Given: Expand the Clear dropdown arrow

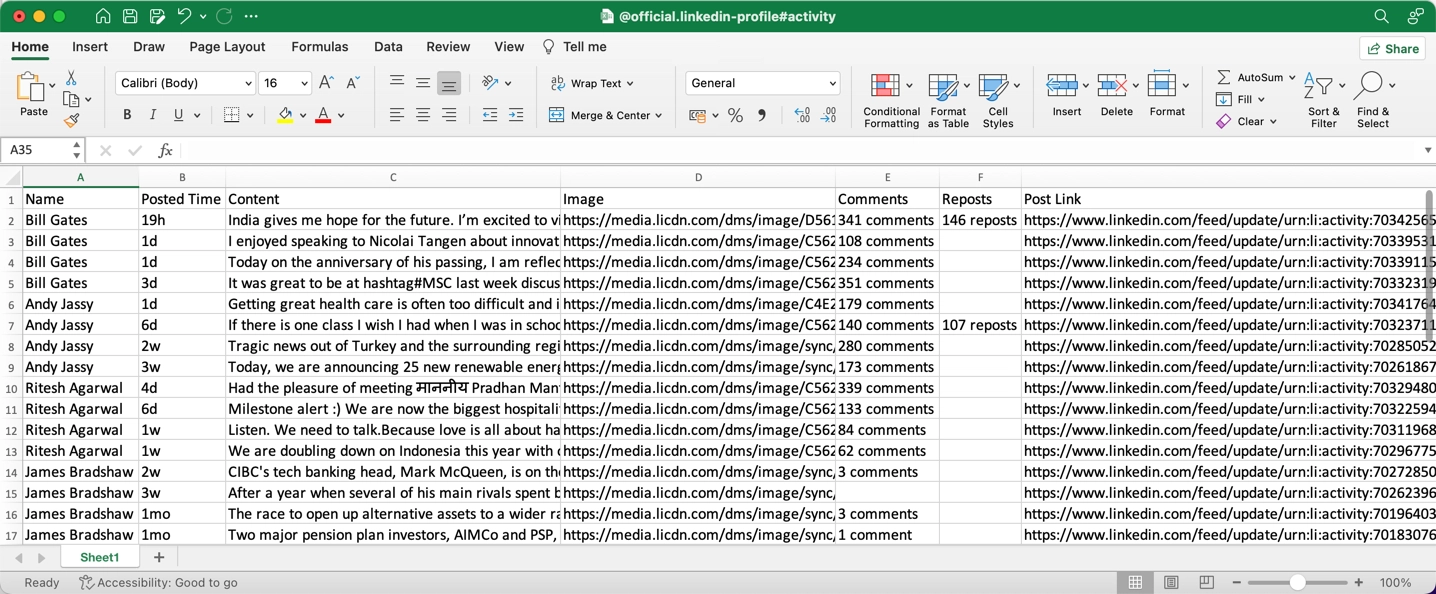Looking at the screenshot, I should (1273, 122).
